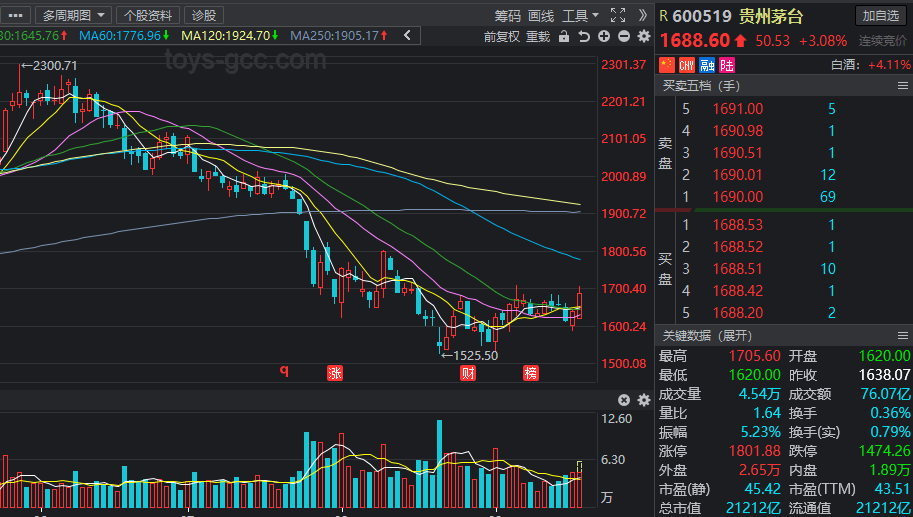The height and width of the screenshot is (517, 913).
Task: Toggle fullscreen chart mode
Action: (618, 15)
